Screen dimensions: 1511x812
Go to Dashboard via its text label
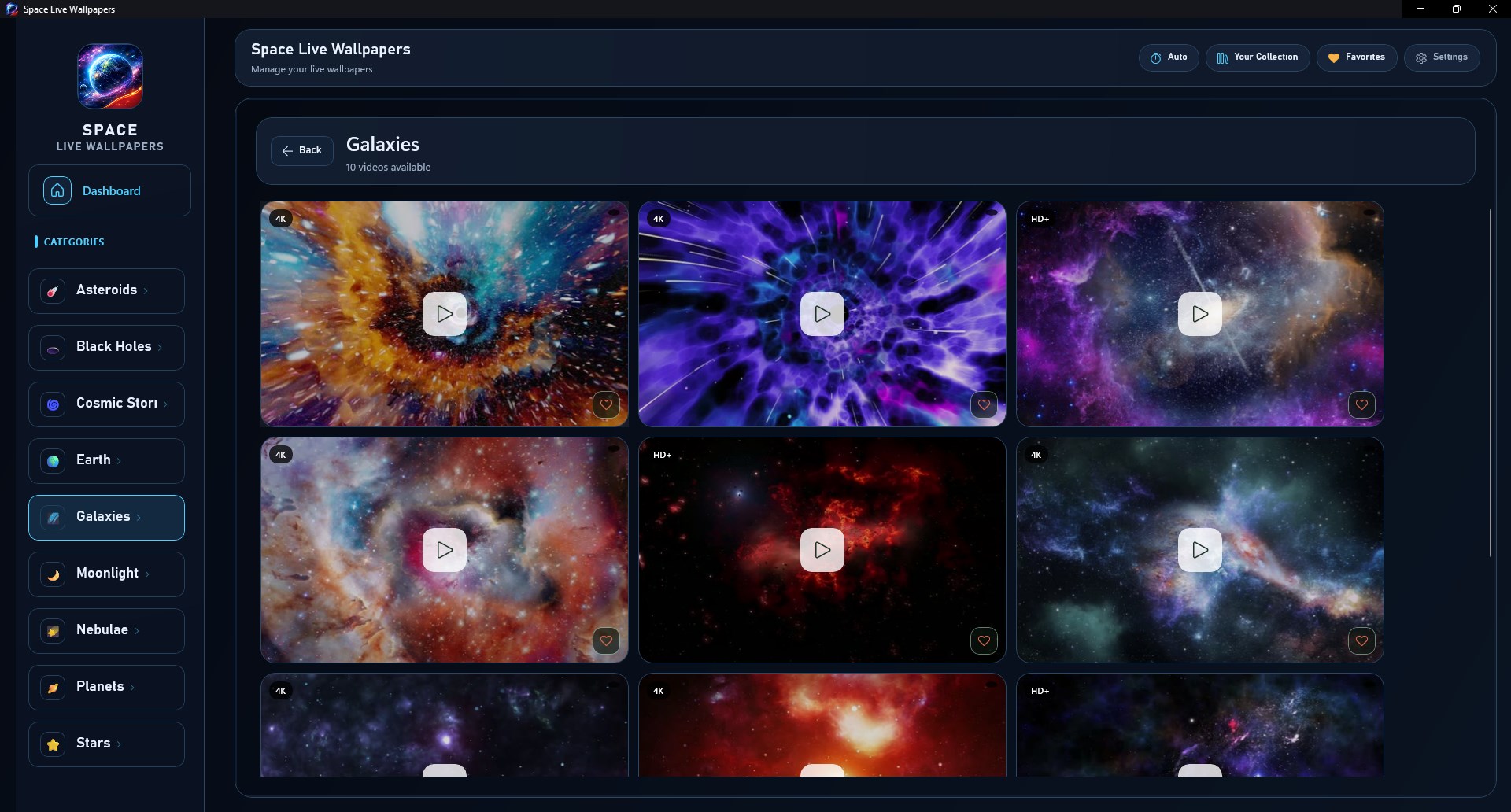(x=112, y=191)
